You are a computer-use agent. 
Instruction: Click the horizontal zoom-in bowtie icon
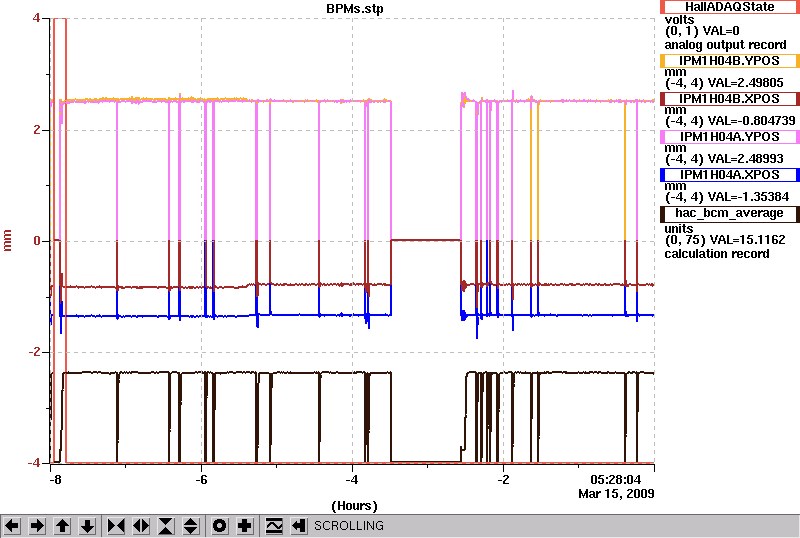[x=116, y=526]
